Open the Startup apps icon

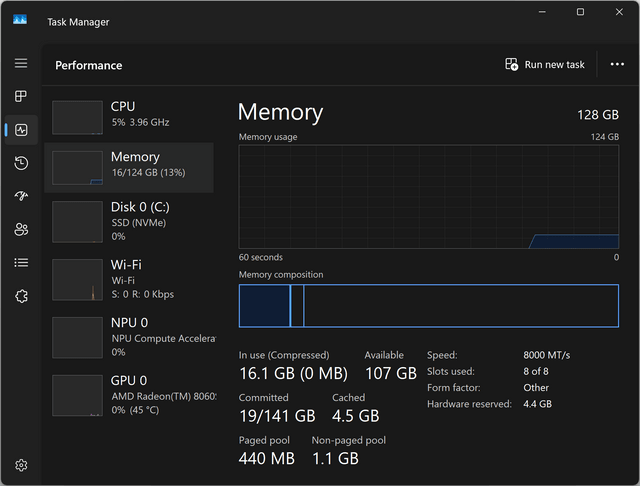click(x=21, y=196)
